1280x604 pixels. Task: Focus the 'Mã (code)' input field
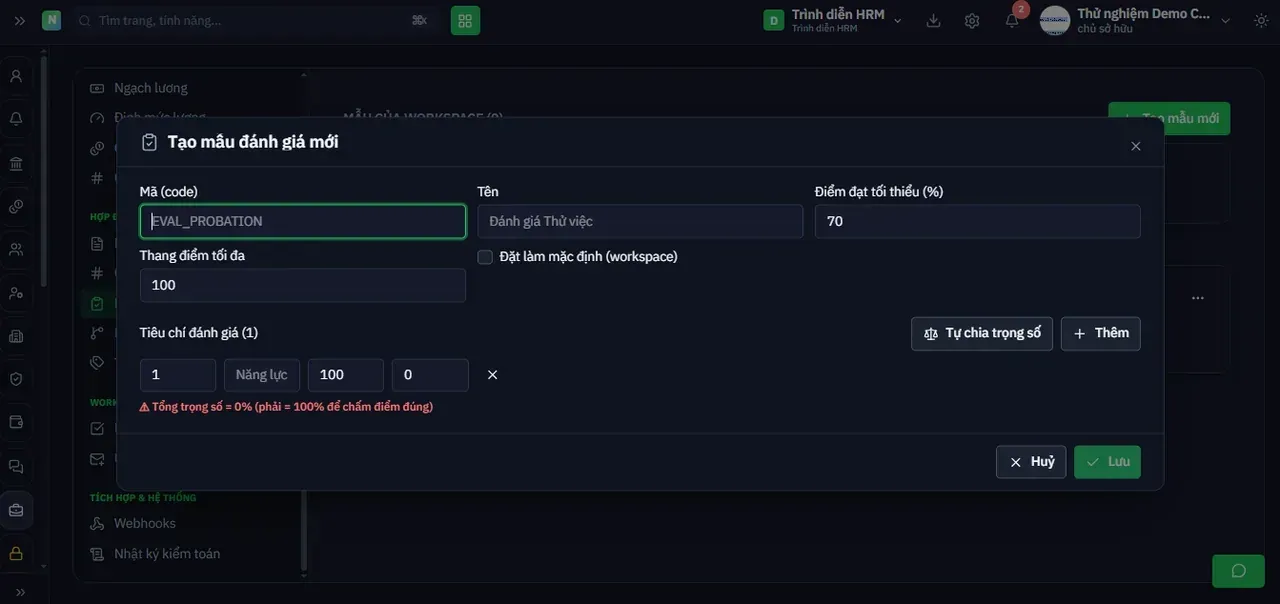pyautogui.click(x=303, y=222)
